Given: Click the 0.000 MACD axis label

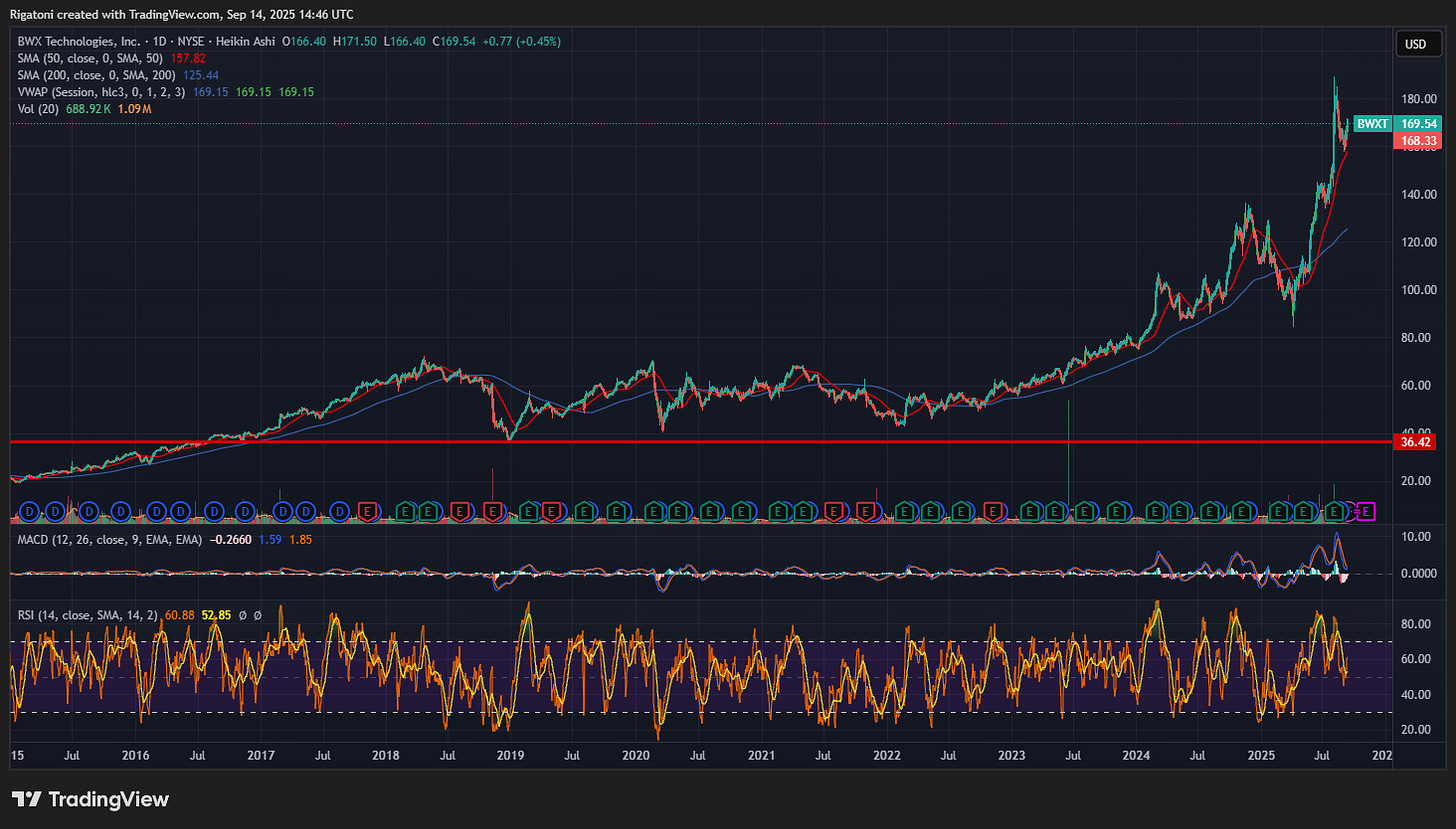Looking at the screenshot, I should [x=1418, y=574].
